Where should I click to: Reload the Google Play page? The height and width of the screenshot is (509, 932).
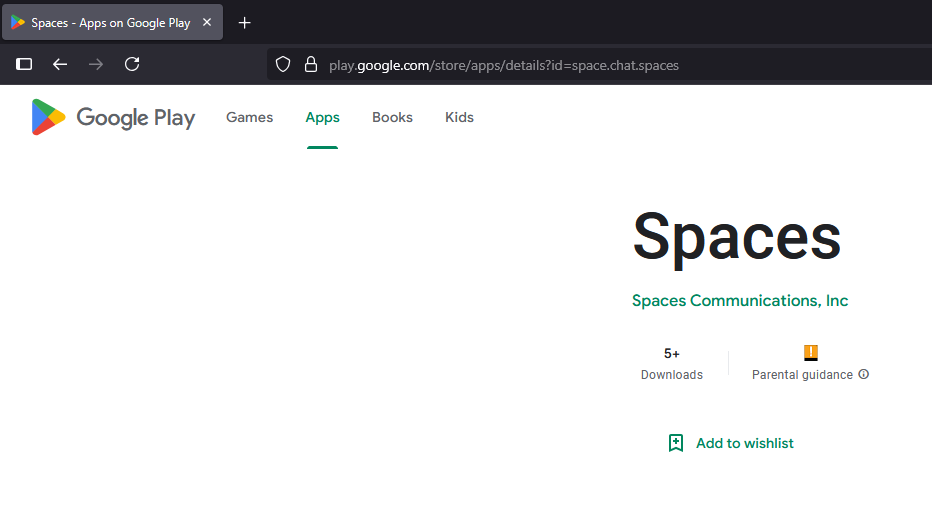click(132, 64)
